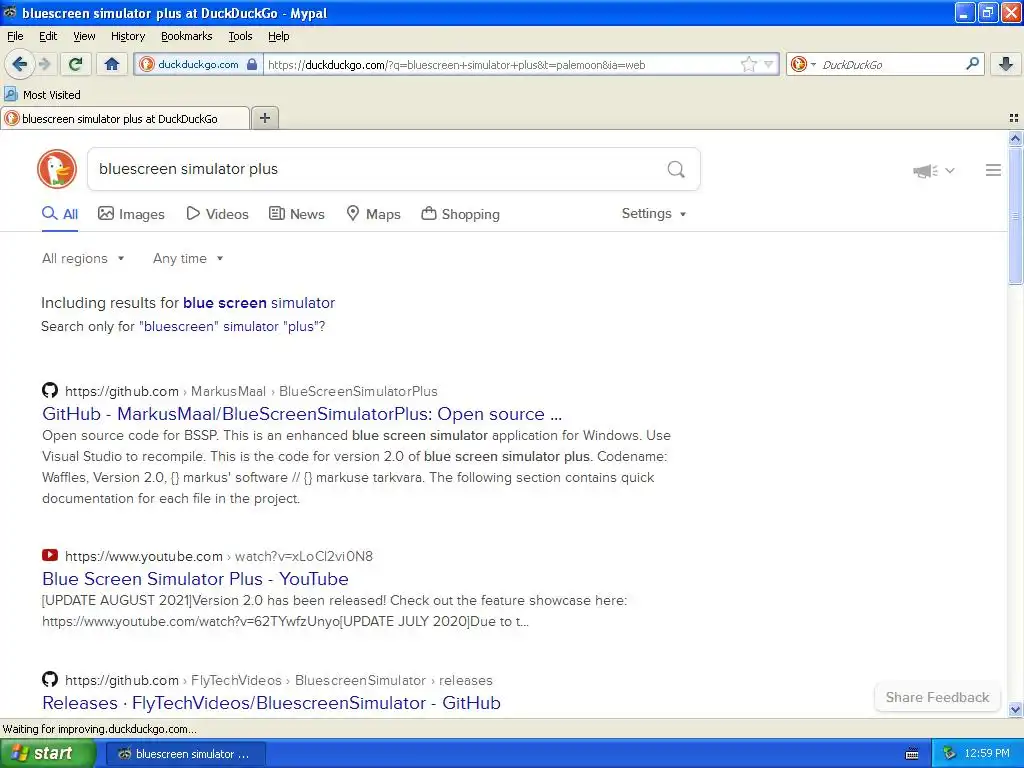The image size is (1024, 768).
Task: Click the github.com MarkusMaal breadcrumb URL
Action: pyautogui.click(x=251, y=391)
